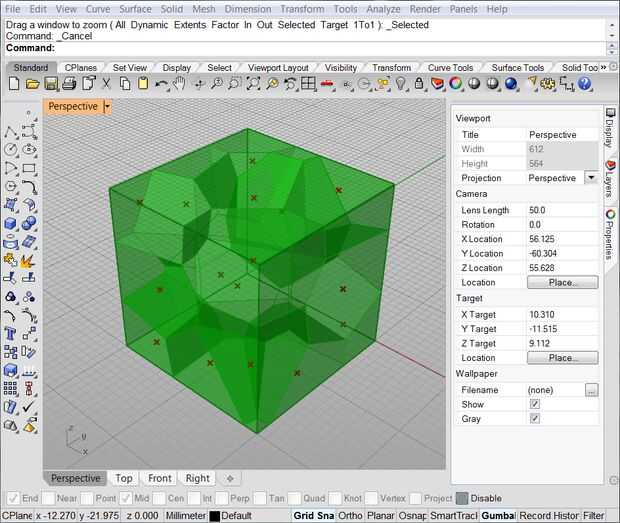Open the File menu
The height and width of the screenshot is (523, 620).
point(13,9)
